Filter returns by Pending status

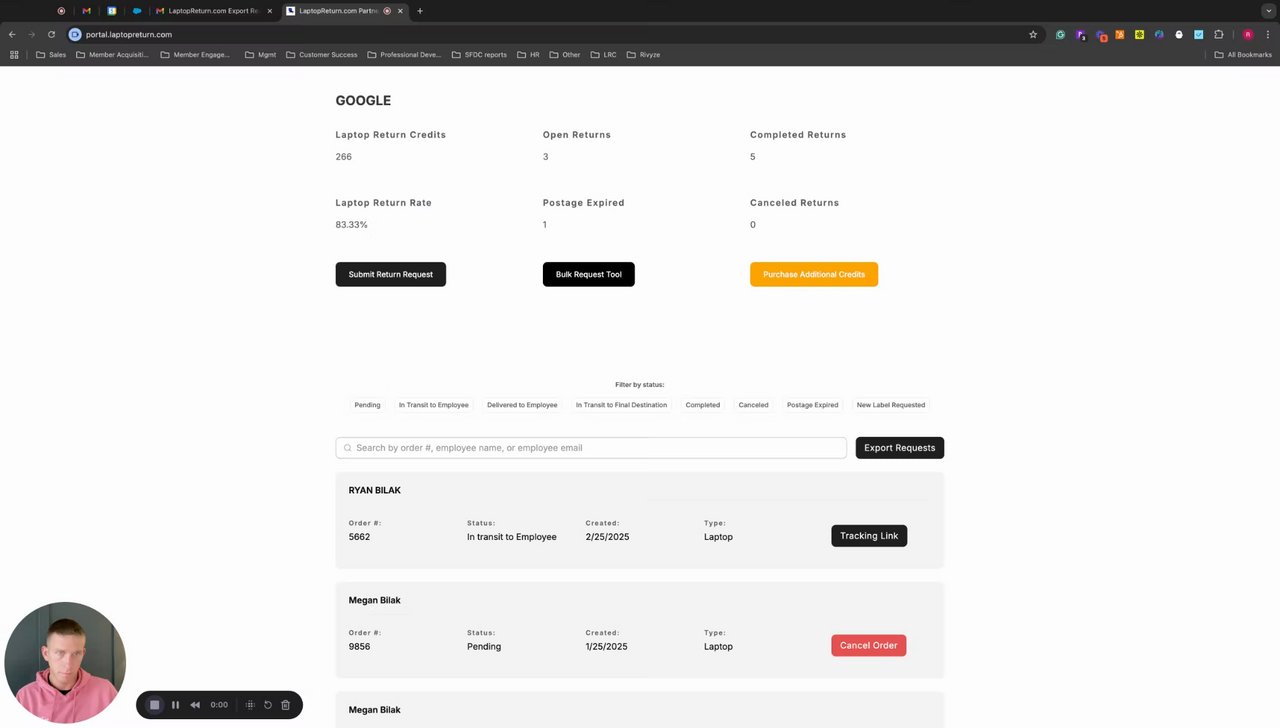tap(367, 405)
